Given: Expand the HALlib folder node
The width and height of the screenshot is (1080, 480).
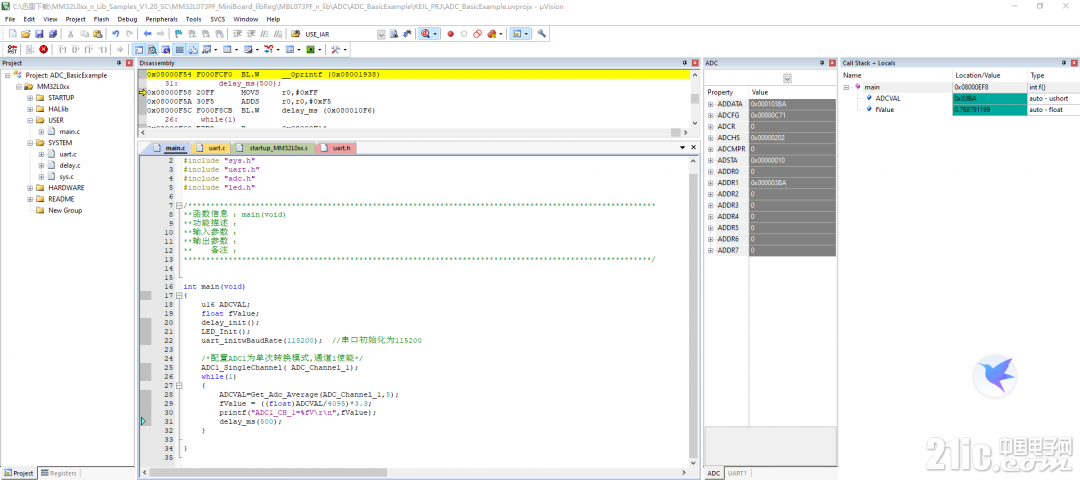Looking at the screenshot, I should tap(30, 109).
